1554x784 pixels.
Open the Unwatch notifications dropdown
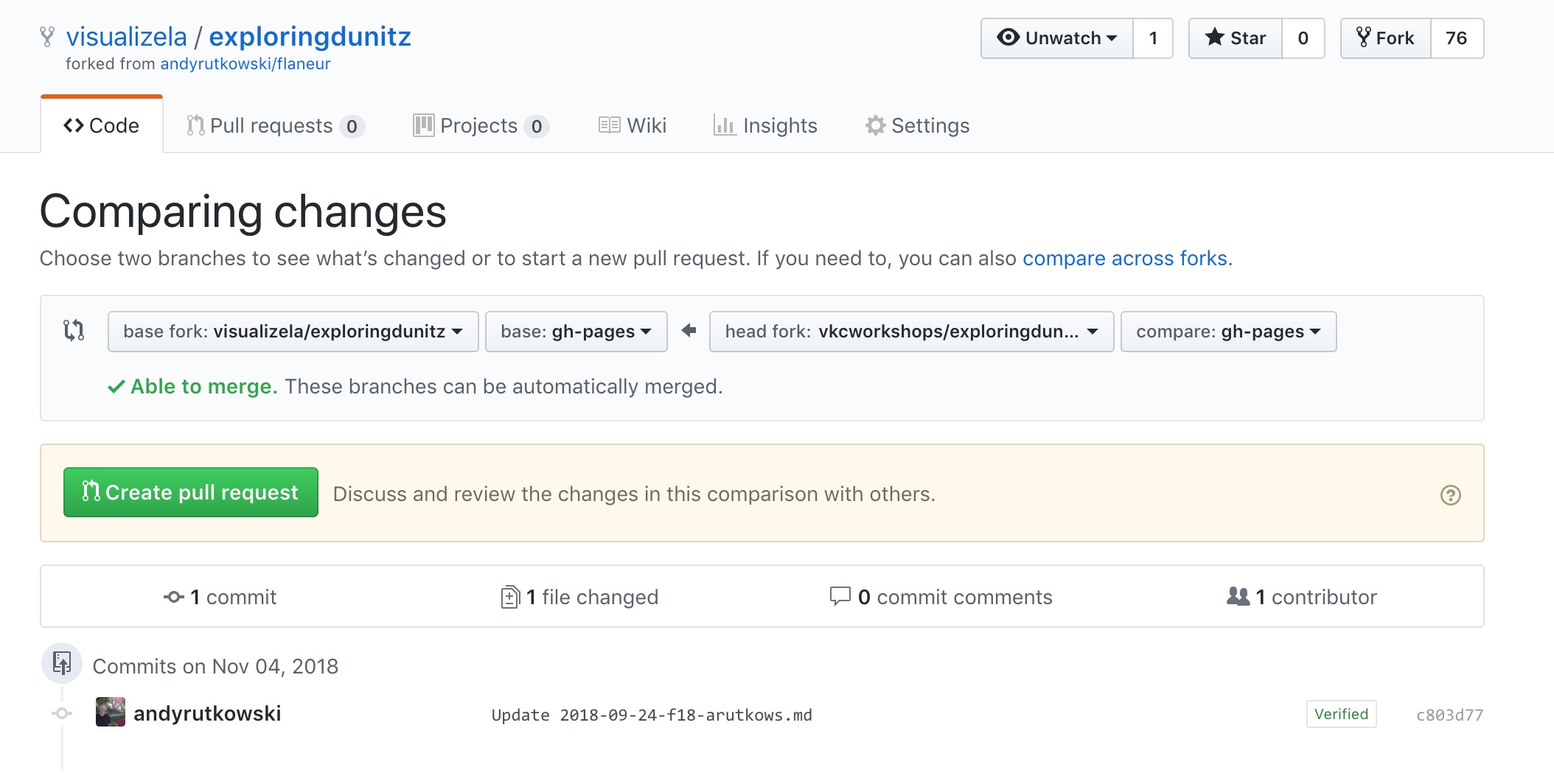1057,38
